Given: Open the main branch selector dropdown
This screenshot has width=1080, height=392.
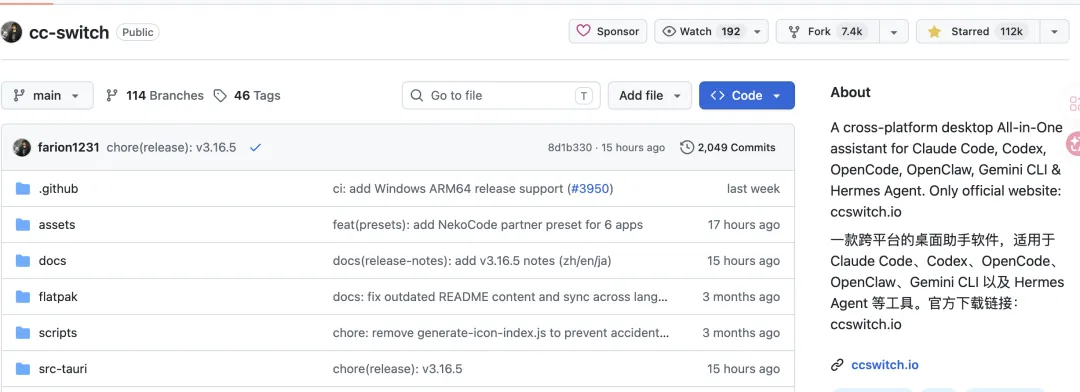Looking at the screenshot, I should pos(47,95).
